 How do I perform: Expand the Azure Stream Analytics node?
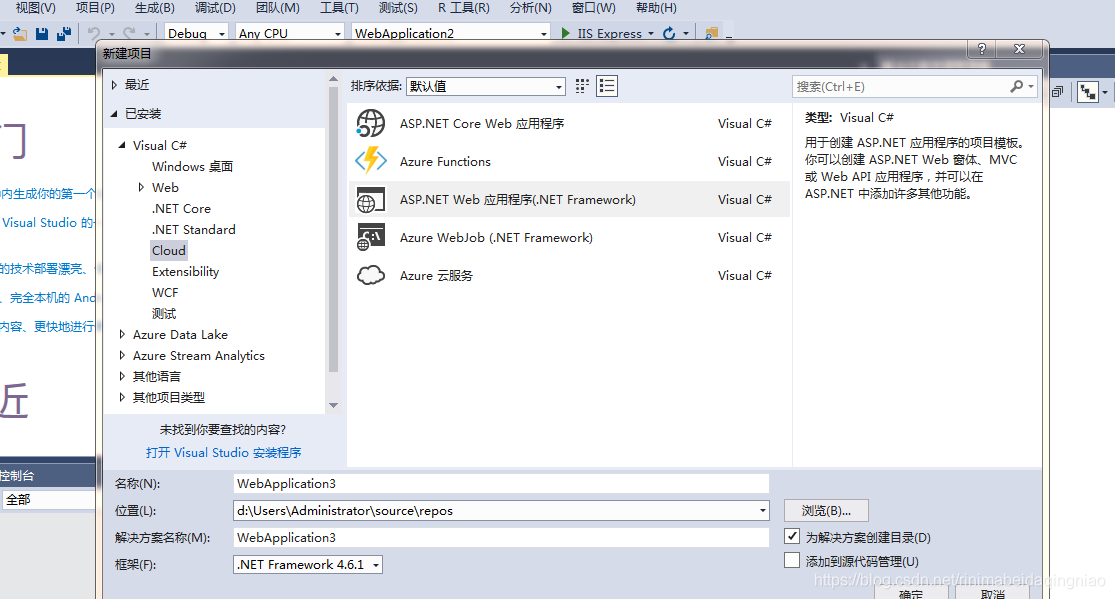click(x=122, y=355)
